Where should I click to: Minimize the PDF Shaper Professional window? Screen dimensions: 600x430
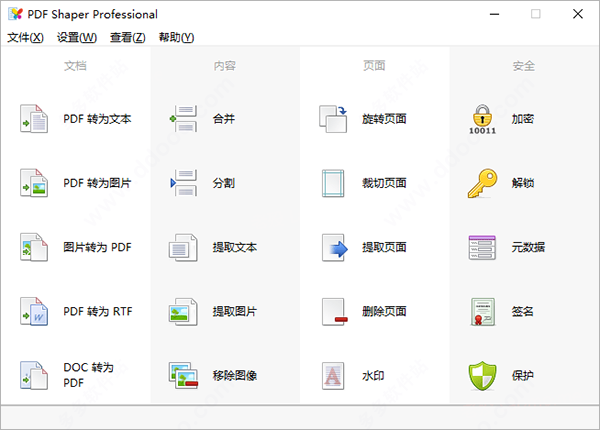(494, 14)
